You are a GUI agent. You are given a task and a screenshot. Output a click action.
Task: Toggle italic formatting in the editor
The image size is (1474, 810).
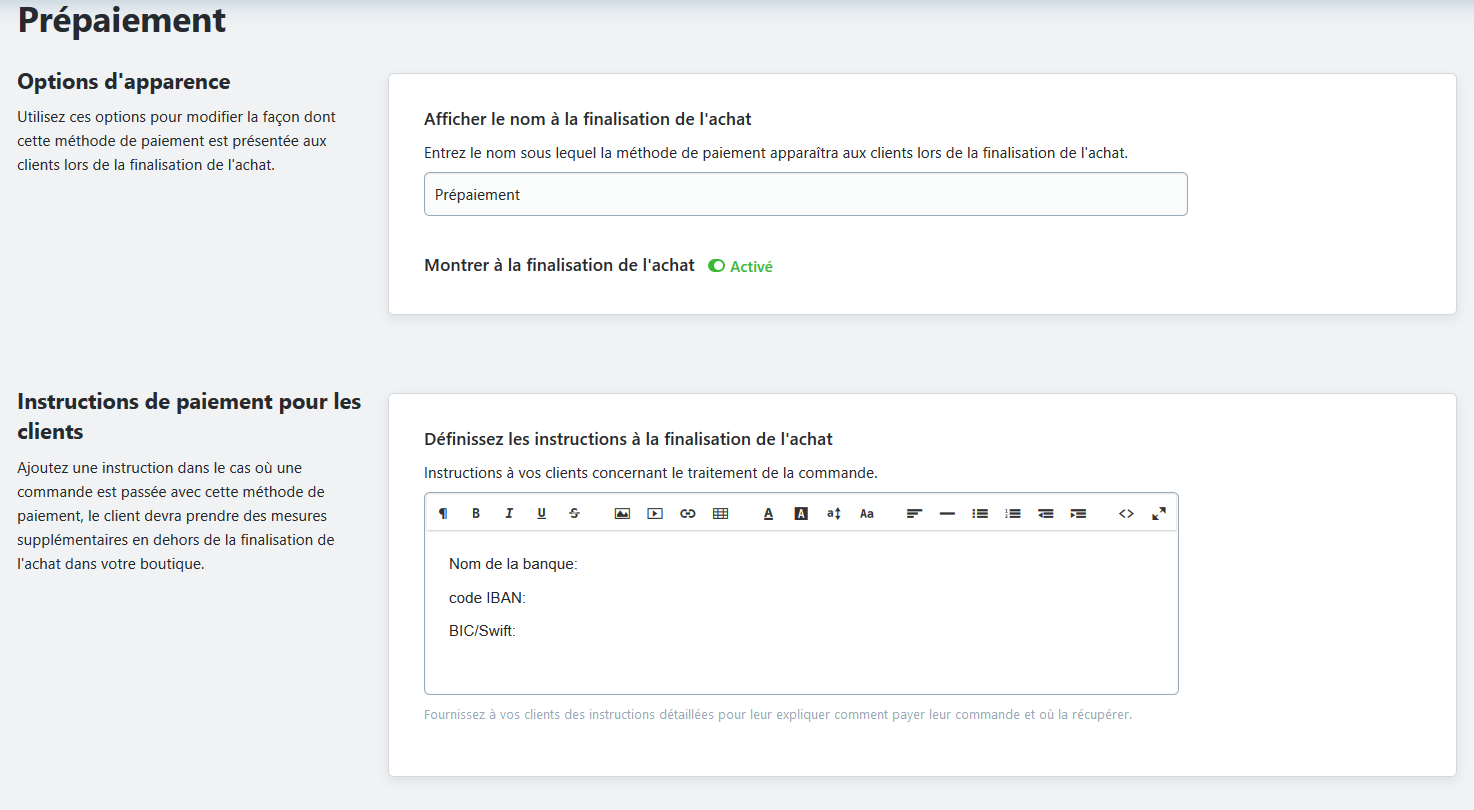(509, 513)
